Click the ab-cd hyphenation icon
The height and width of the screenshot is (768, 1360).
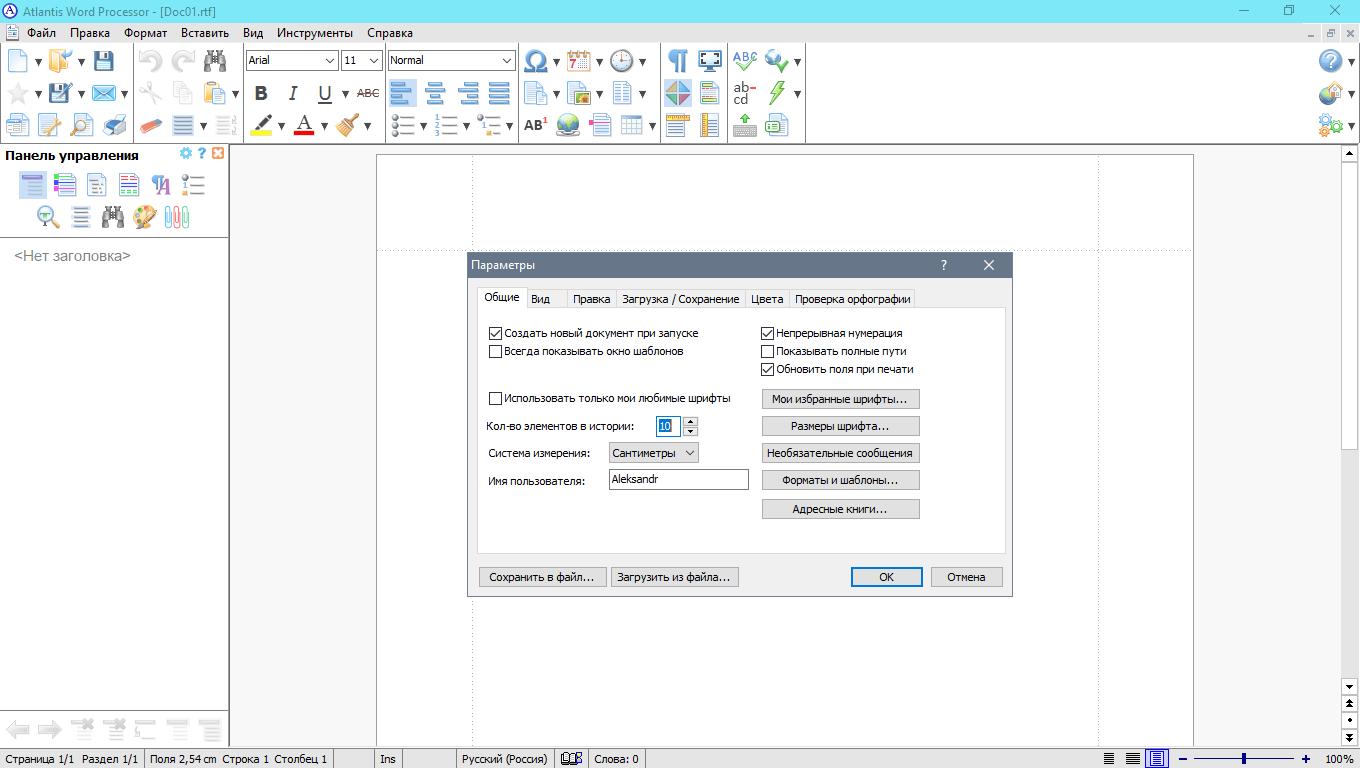tap(745, 93)
